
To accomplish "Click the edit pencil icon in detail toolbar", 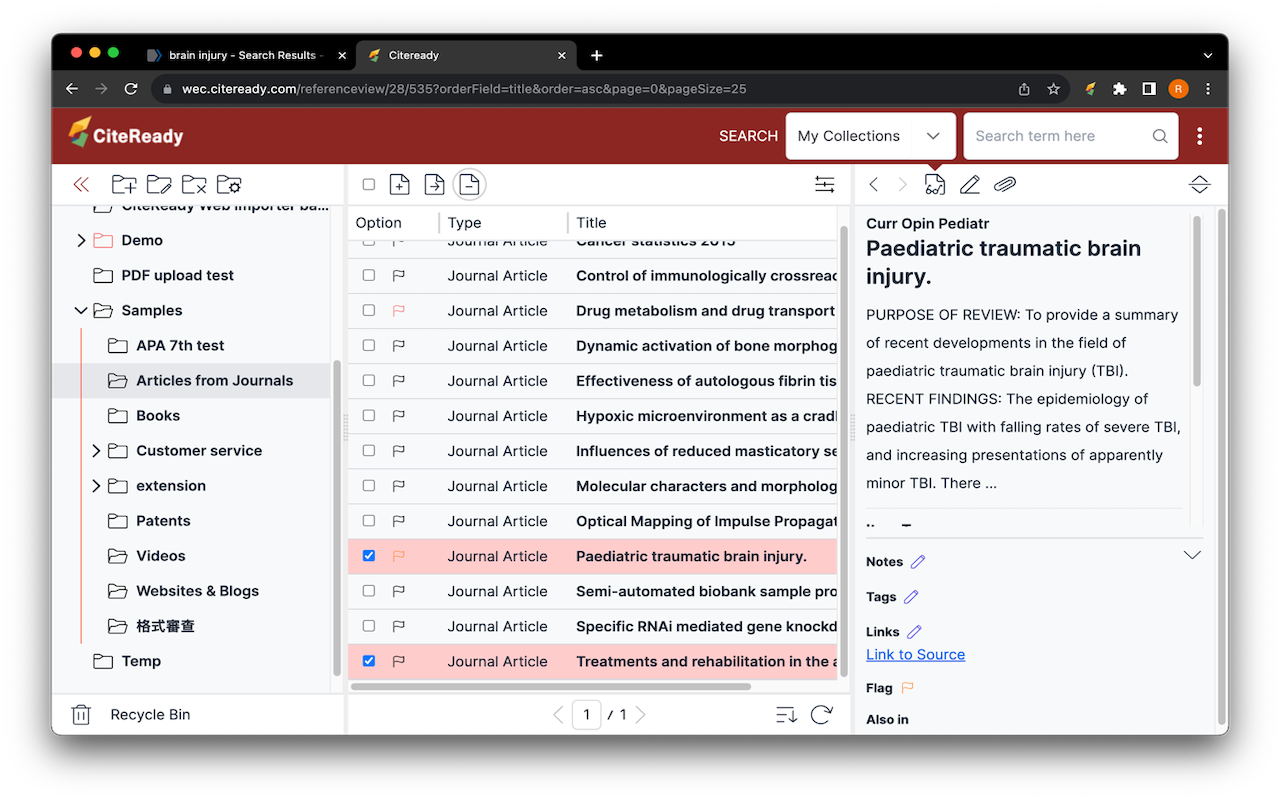I will [970, 185].
